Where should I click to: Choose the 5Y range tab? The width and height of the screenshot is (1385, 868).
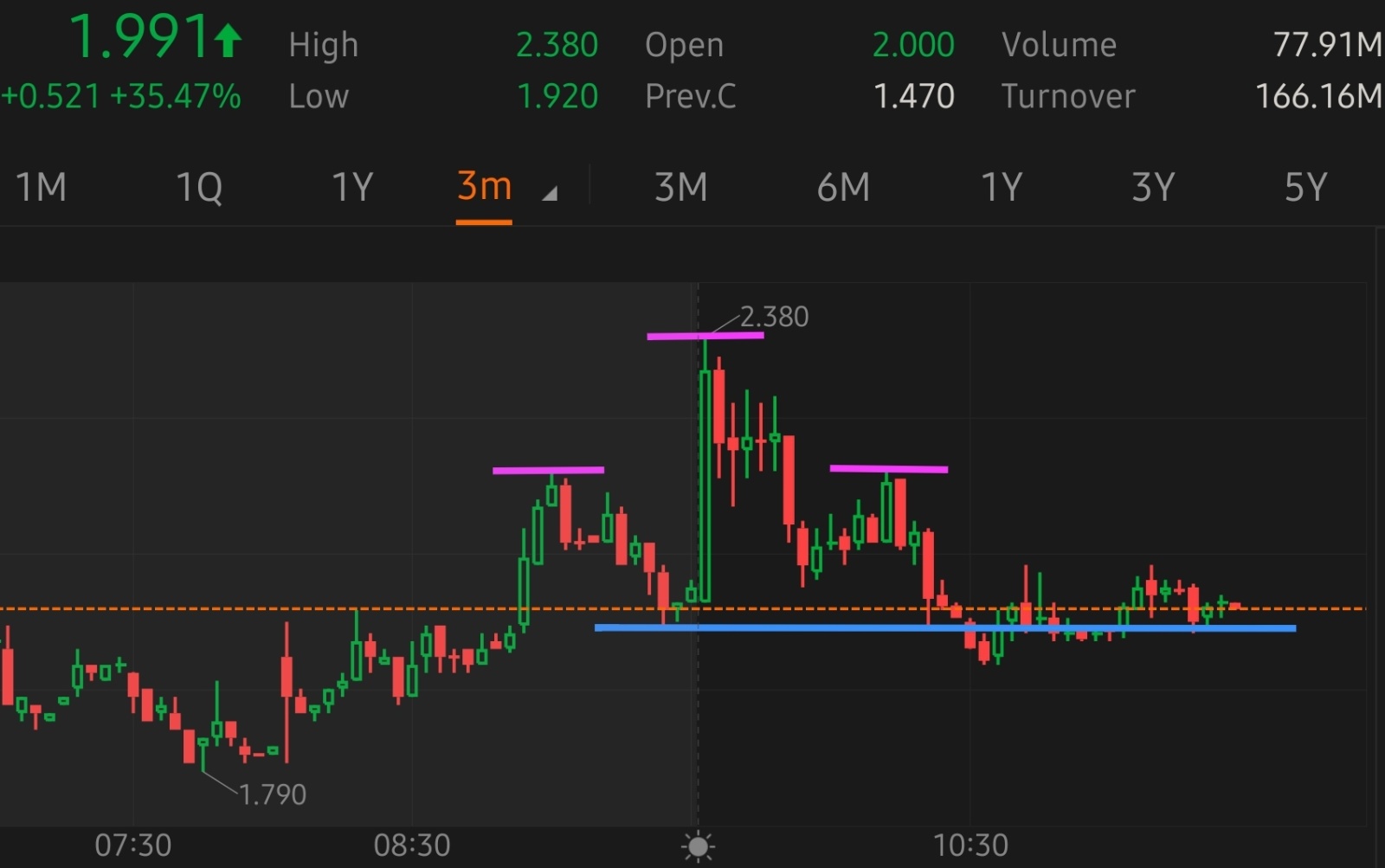pyautogui.click(x=1305, y=187)
